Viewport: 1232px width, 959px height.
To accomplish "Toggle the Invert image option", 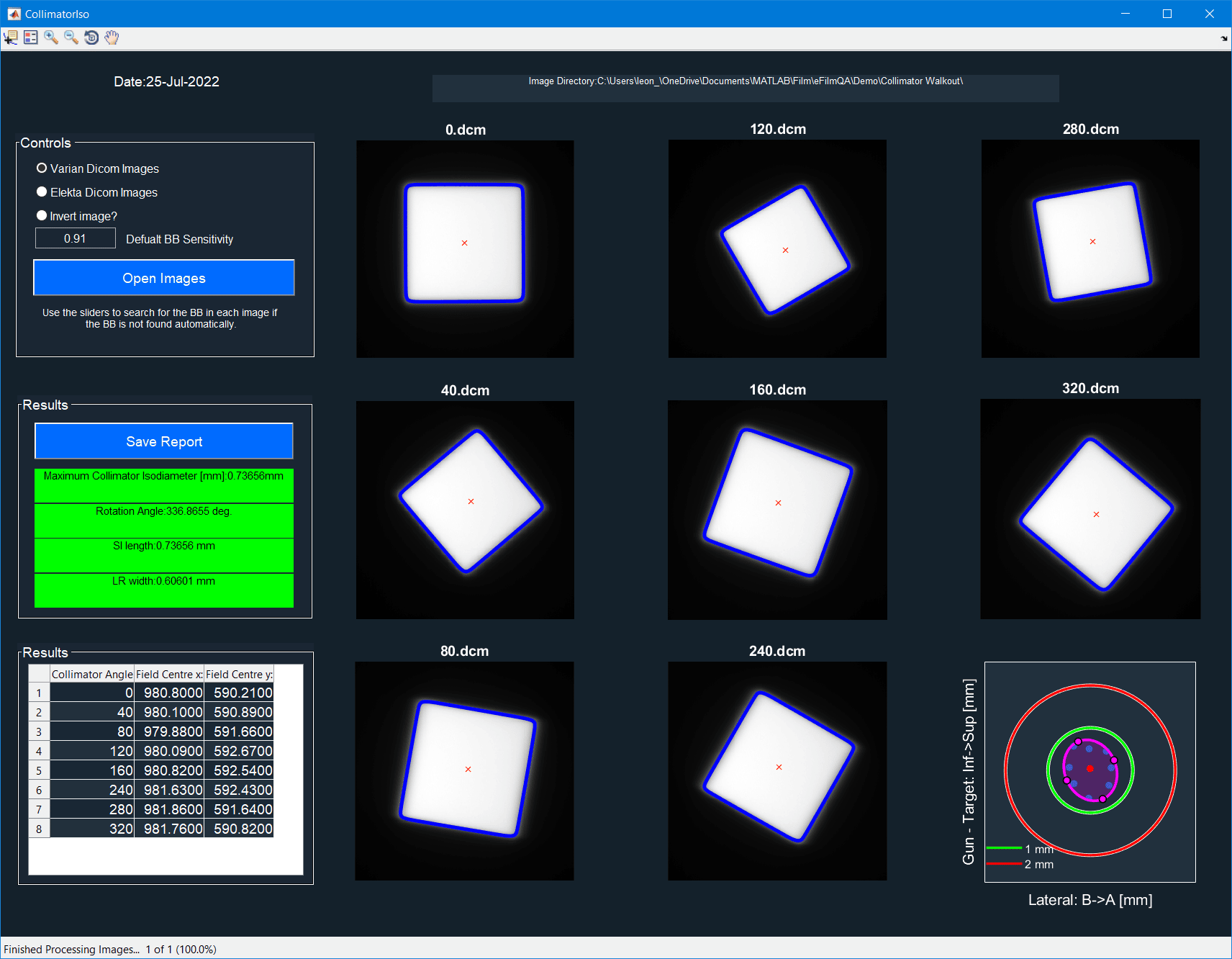I will point(42,216).
